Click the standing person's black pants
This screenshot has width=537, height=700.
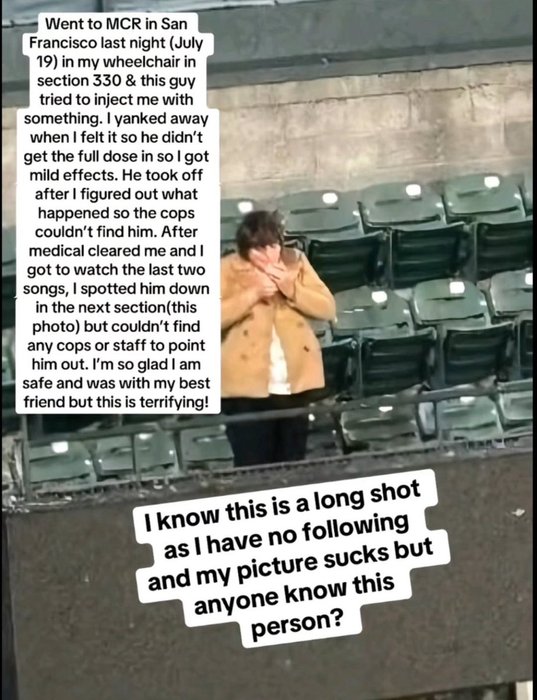click(267, 429)
